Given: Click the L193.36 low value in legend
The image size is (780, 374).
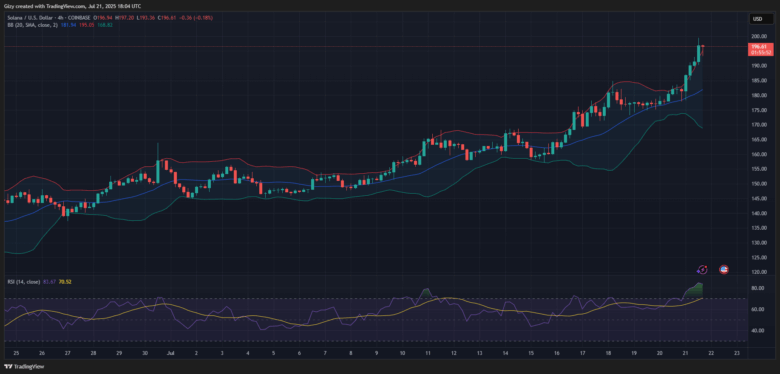Looking at the screenshot, I should click(x=145, y=18).
